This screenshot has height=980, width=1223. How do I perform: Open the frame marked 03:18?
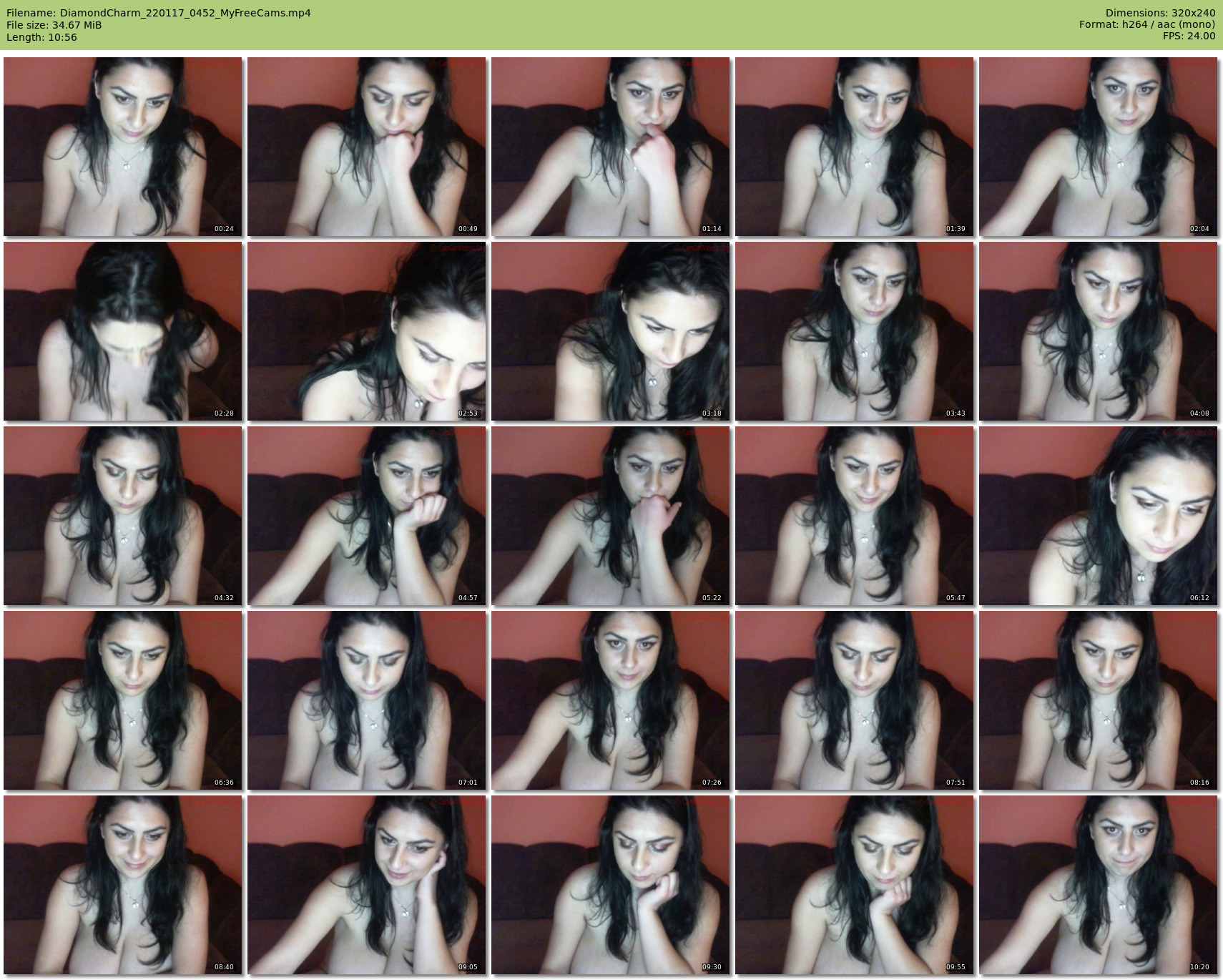pos(611,331)
